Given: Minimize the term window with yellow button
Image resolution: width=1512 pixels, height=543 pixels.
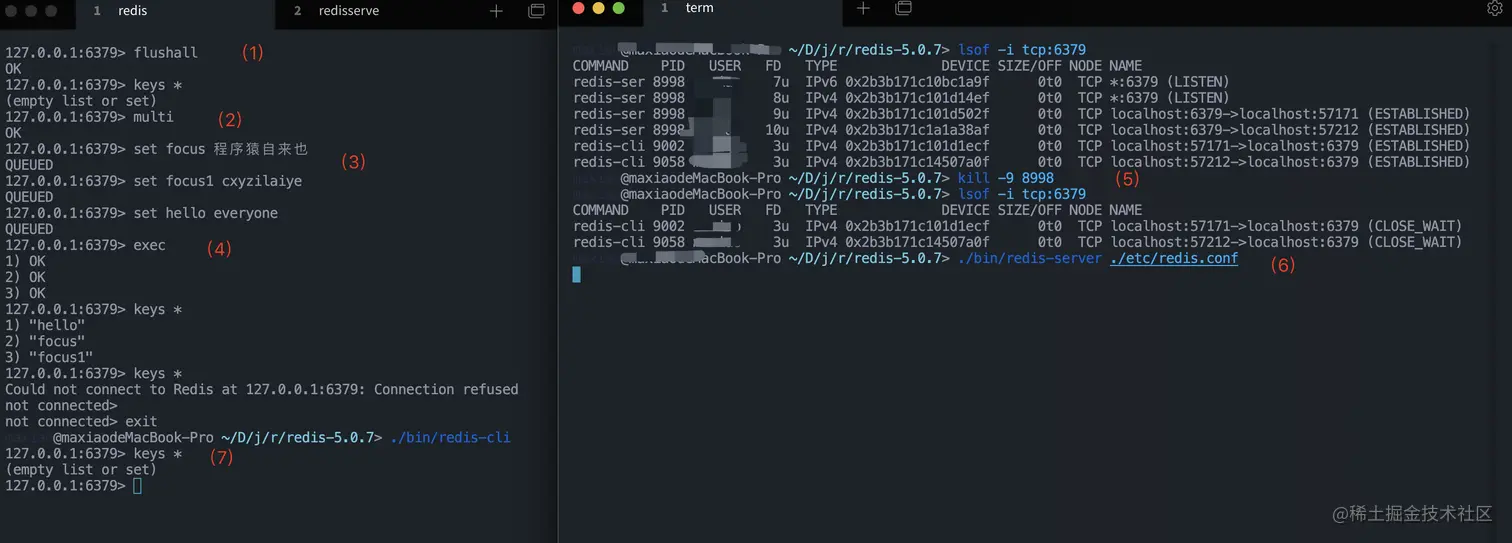Looking at the screenshot, I should click(x=599, y=8).
